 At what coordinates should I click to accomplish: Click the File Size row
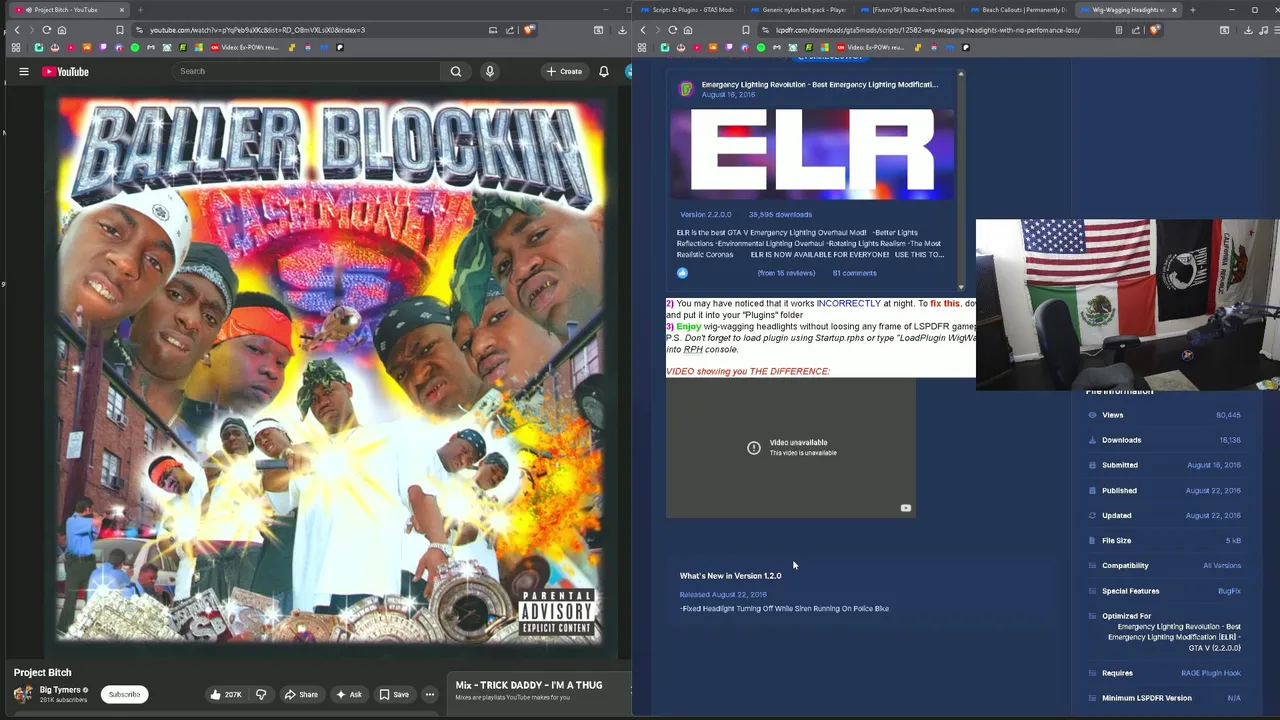click(1164, 541)
